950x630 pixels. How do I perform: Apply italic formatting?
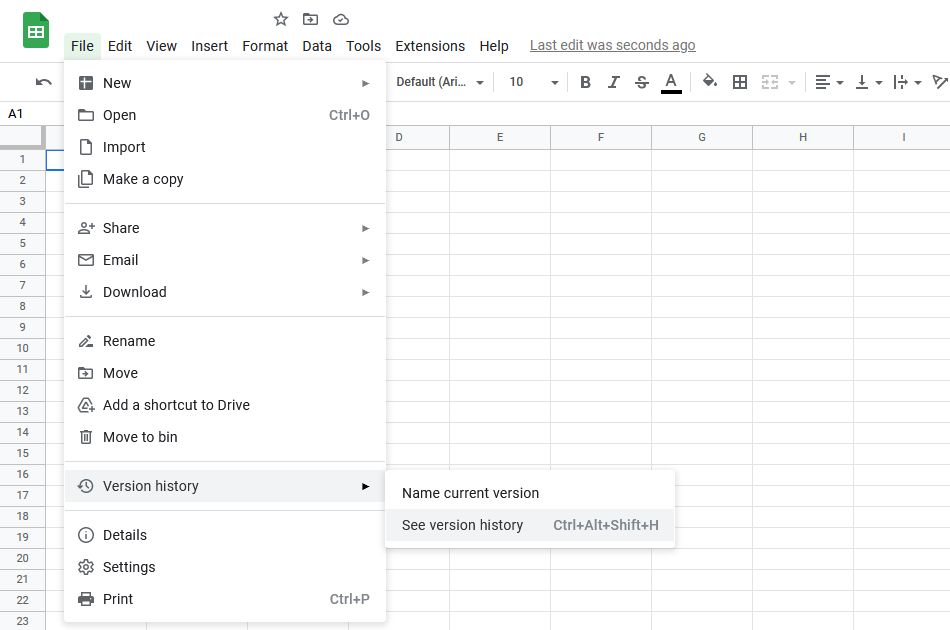[613, 82]
